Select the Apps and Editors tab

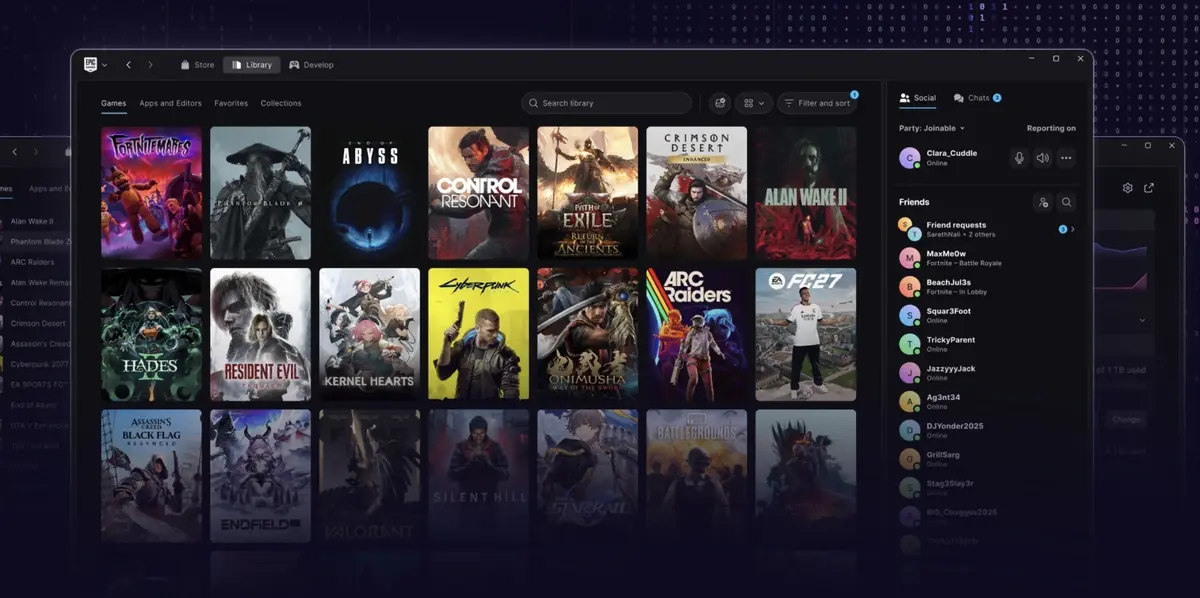[x=170, y=103]
